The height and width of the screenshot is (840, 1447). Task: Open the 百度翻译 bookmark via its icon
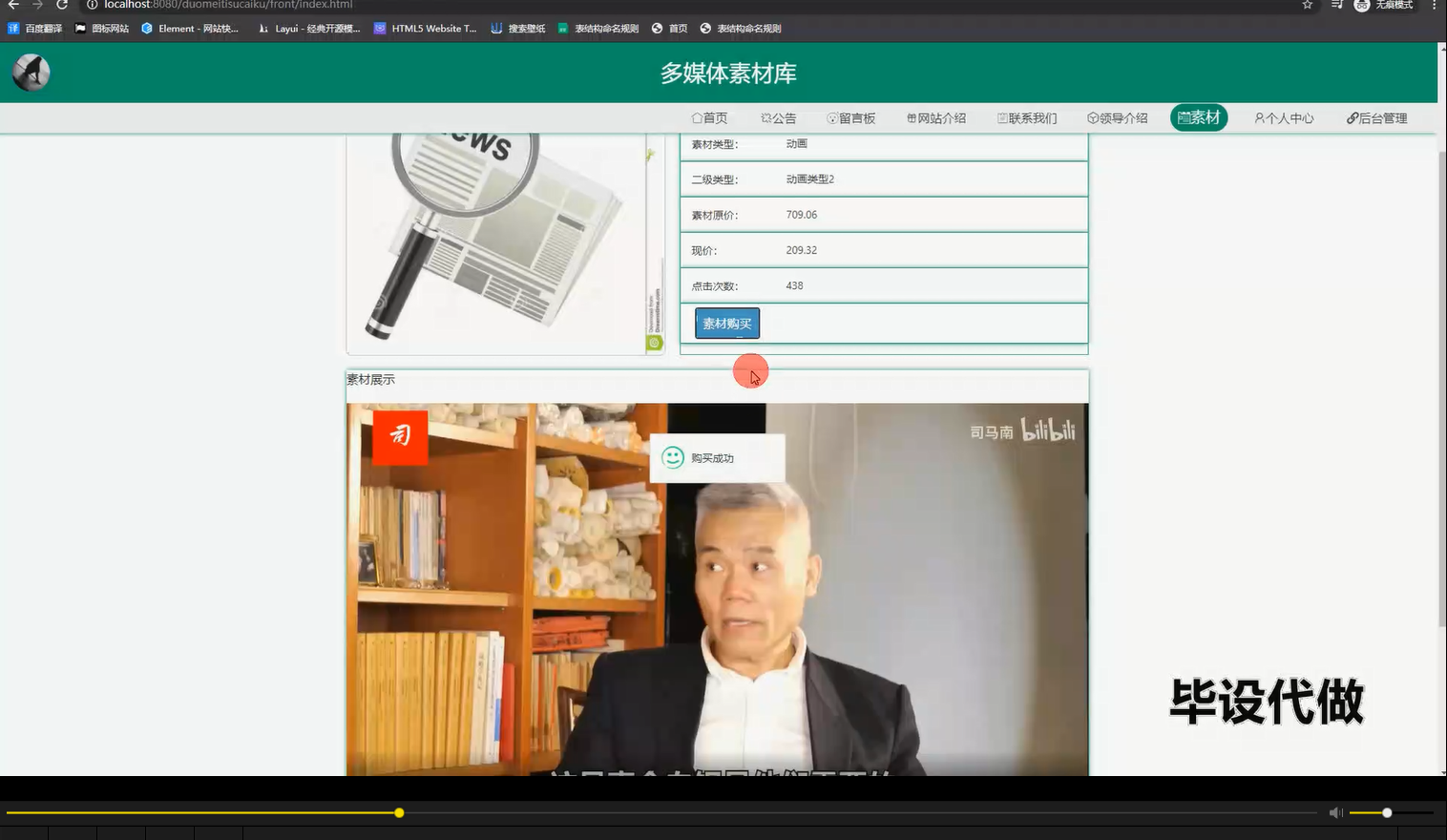point(13,28)
